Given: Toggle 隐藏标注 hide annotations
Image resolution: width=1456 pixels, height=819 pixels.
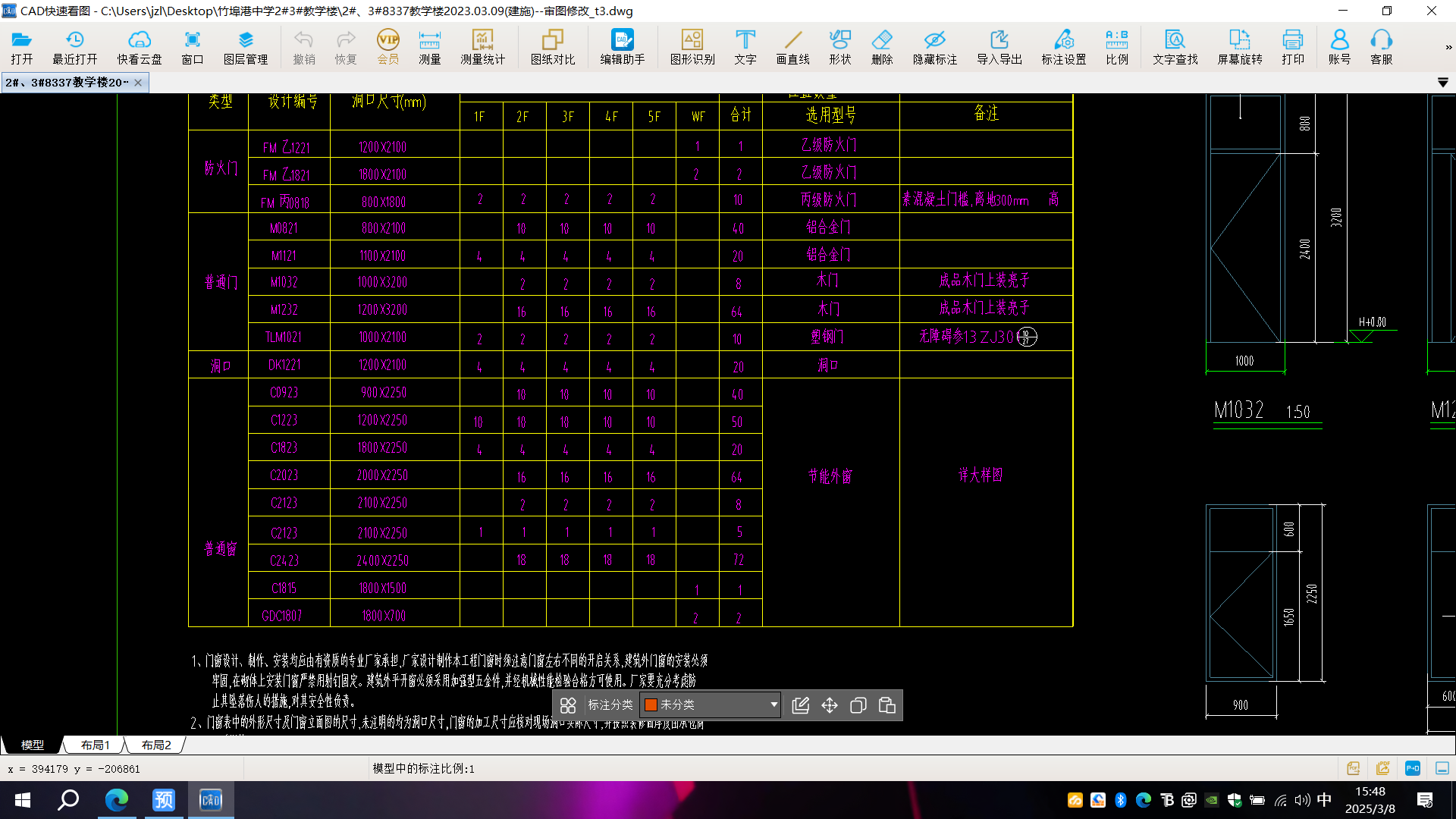Looking at the screenshot, I should (x=934, y=47).
